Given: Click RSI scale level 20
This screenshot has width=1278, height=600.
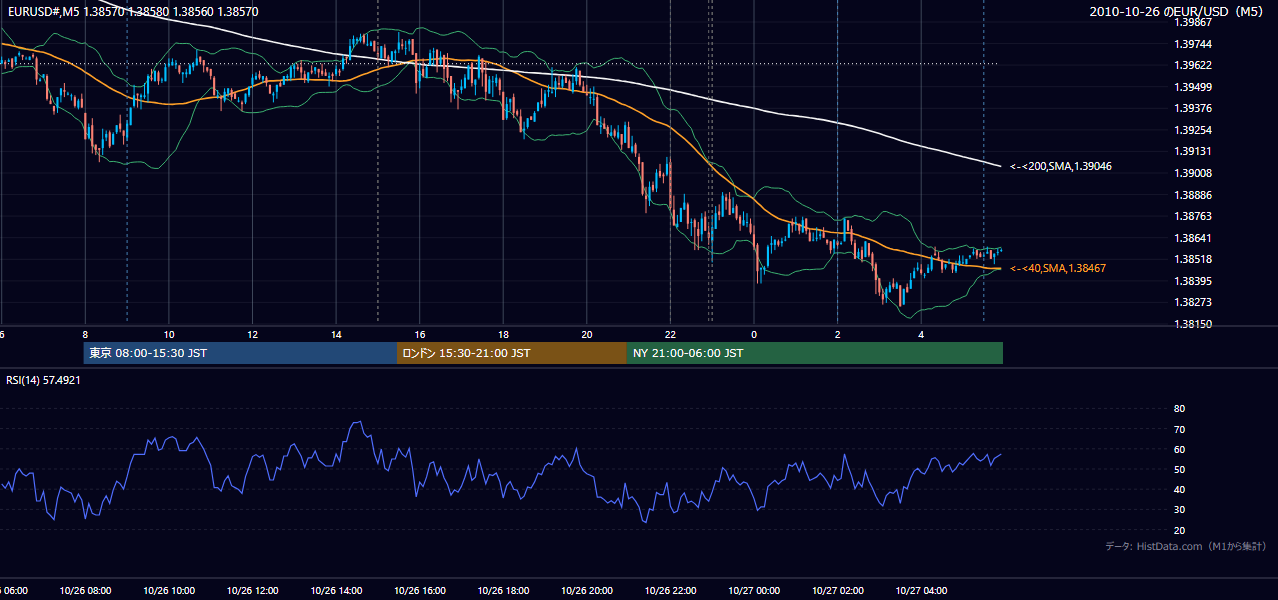Looking at the screenshot, I should (1179, 530).
